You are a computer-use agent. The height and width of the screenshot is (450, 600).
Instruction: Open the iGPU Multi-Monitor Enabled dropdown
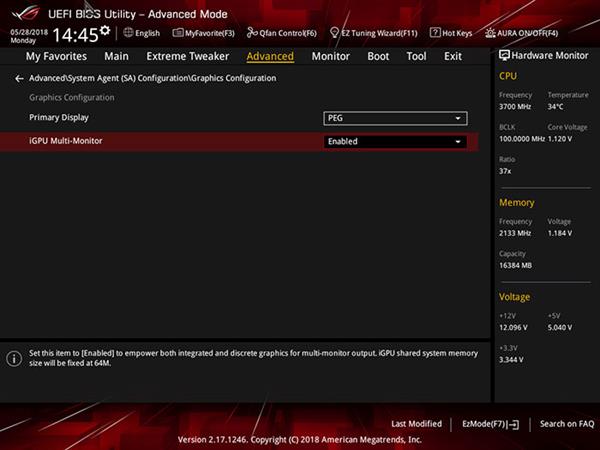pyautogui.click(x=395, y=142)
